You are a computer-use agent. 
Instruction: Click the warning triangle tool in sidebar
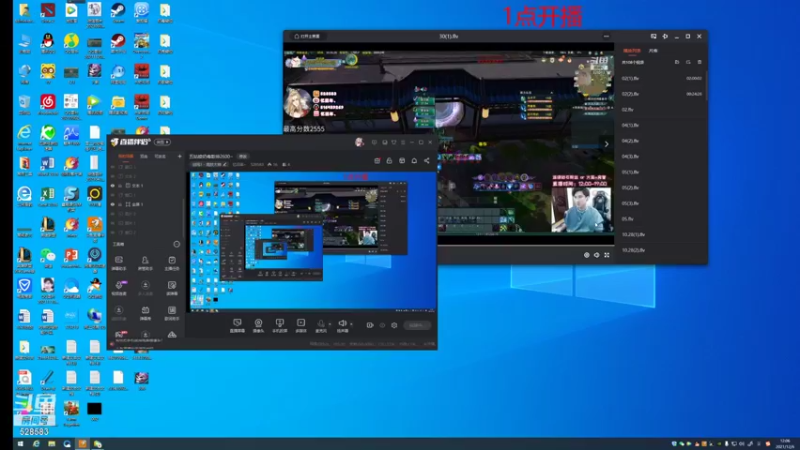coord(172,335)
